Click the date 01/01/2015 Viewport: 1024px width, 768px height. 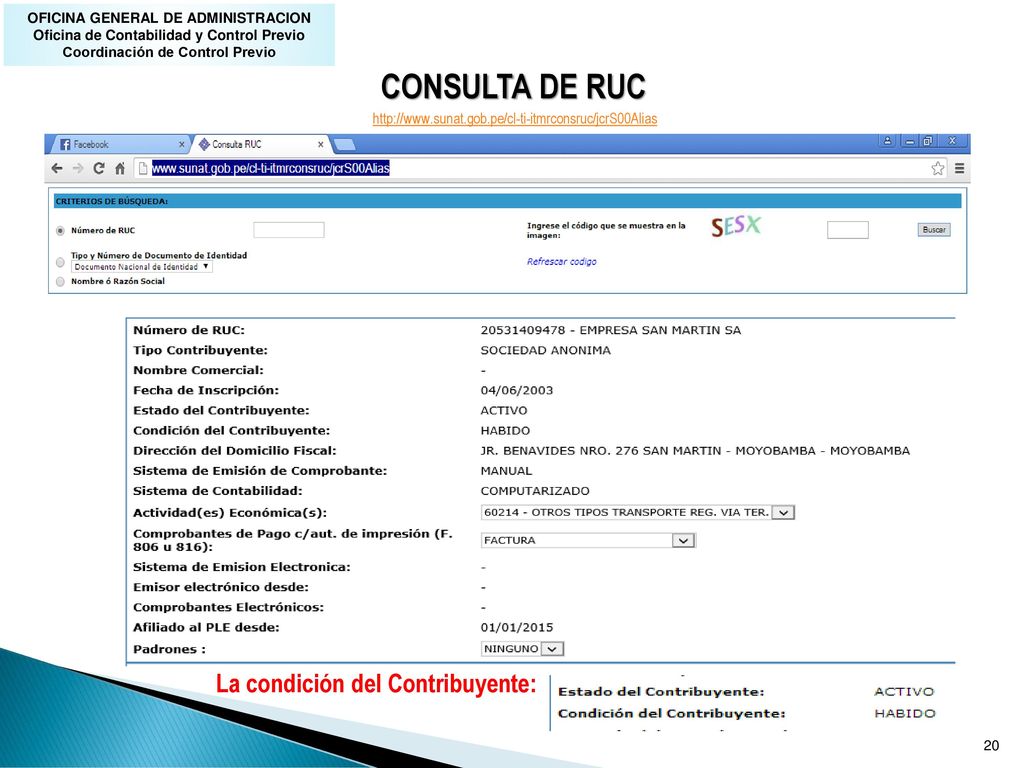(517, 628)
